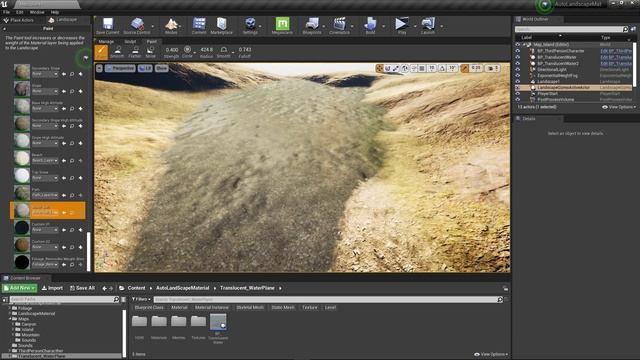This screenshot has width=640, height=360.
Task: Open Beach layer info dropdown
Action: coord(45,161)
